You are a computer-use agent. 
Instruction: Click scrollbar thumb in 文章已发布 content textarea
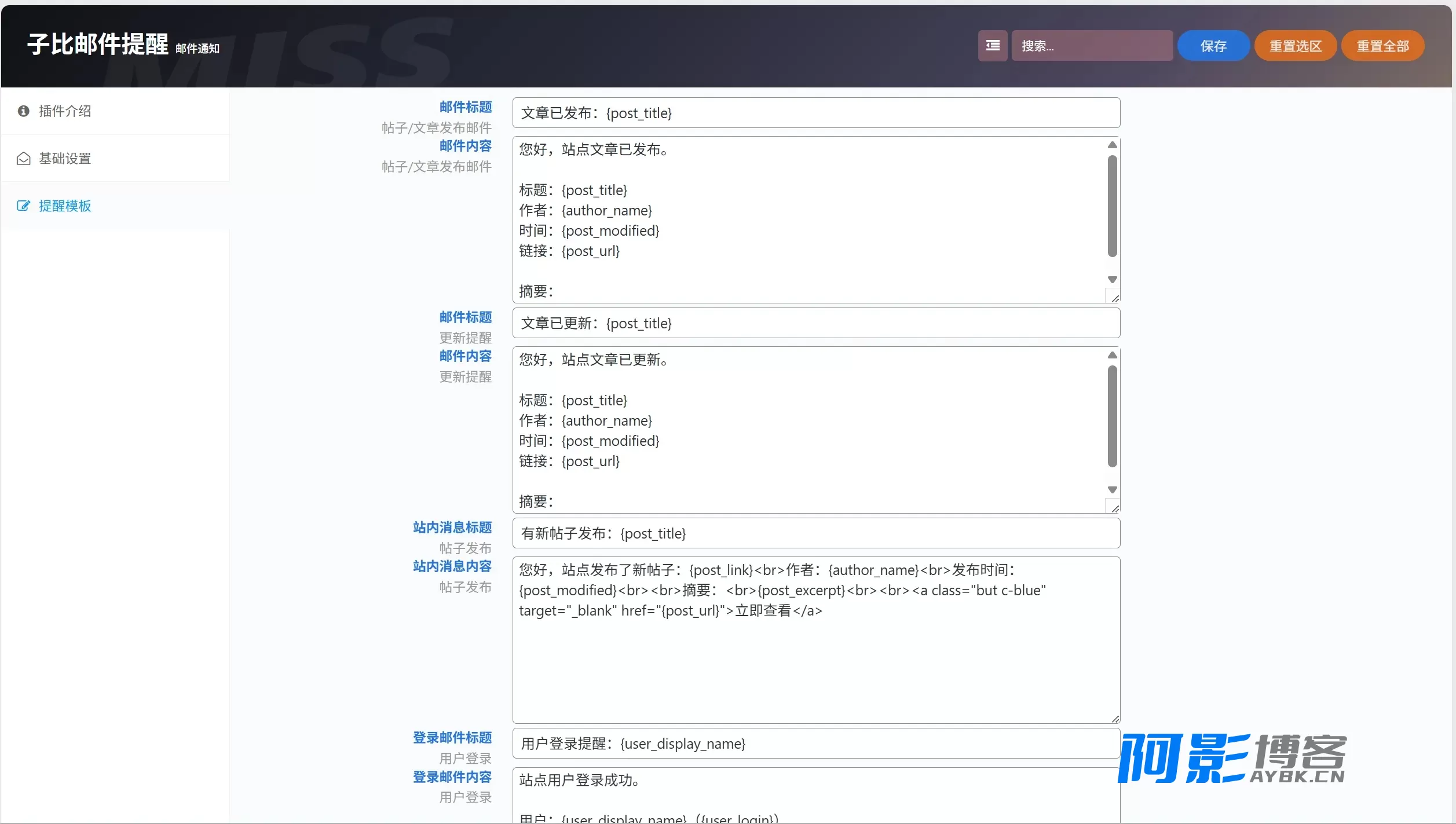tap(1112, 206)
